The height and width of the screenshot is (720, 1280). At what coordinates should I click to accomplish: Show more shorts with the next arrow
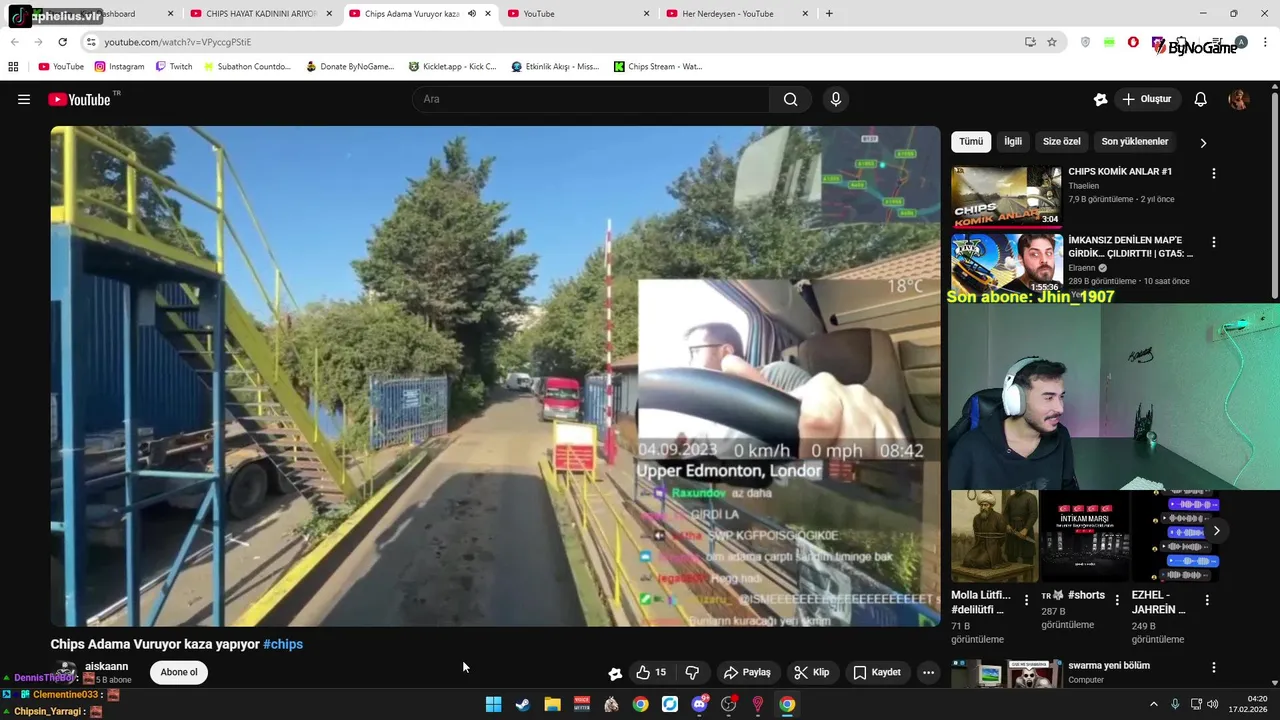click(1216, 531)
